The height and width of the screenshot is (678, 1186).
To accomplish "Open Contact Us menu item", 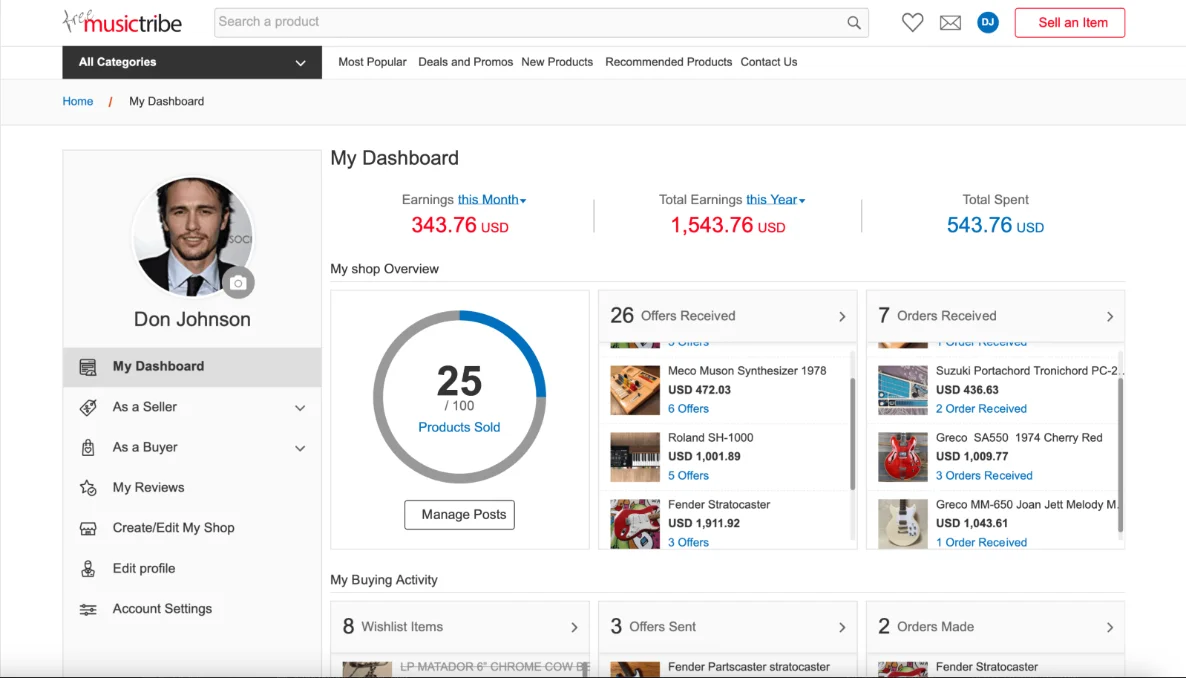I will (768, 62).
